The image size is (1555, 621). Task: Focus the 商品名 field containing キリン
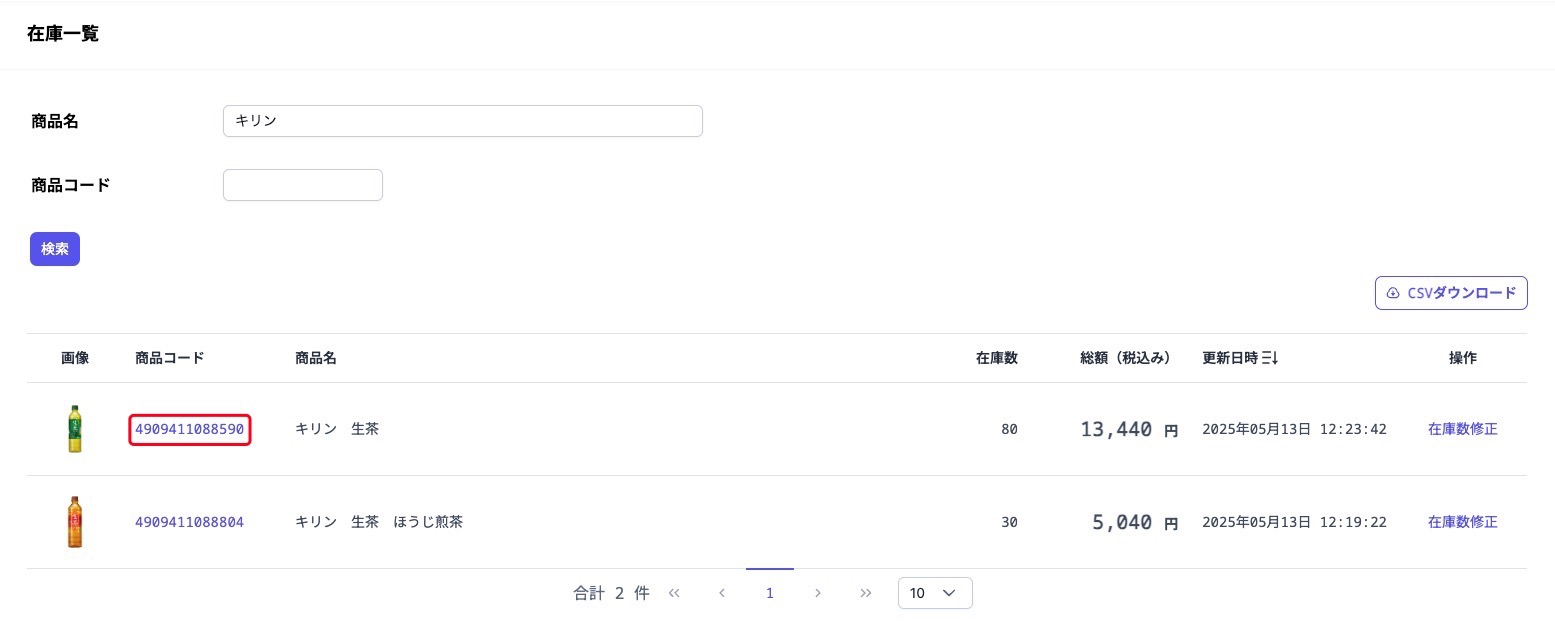click(462, 121)
